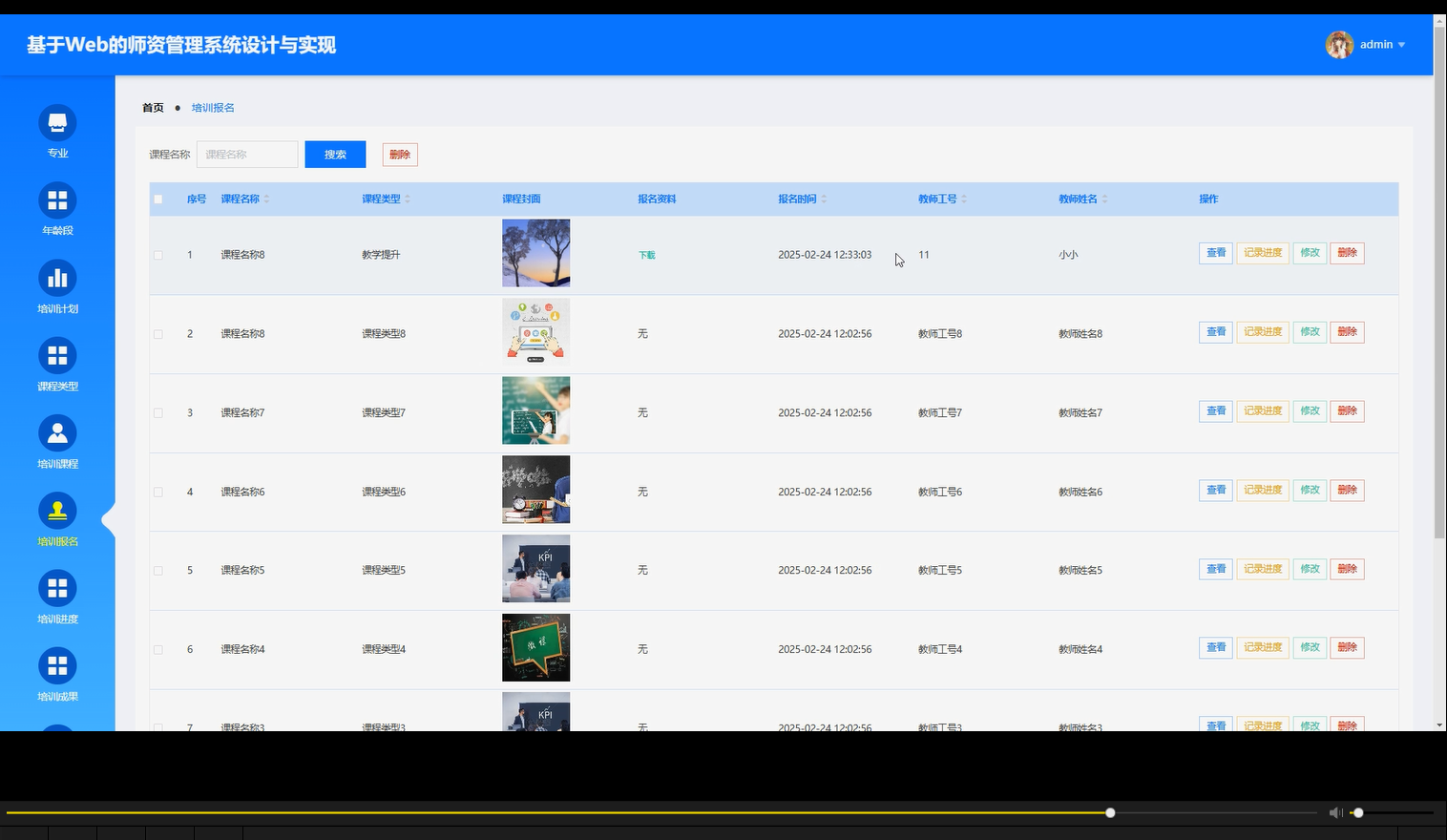Image resolution: width=1447 pixels, height=840 pixels.
Task: Check the box for row 3
Action: (x=158, y=413)
